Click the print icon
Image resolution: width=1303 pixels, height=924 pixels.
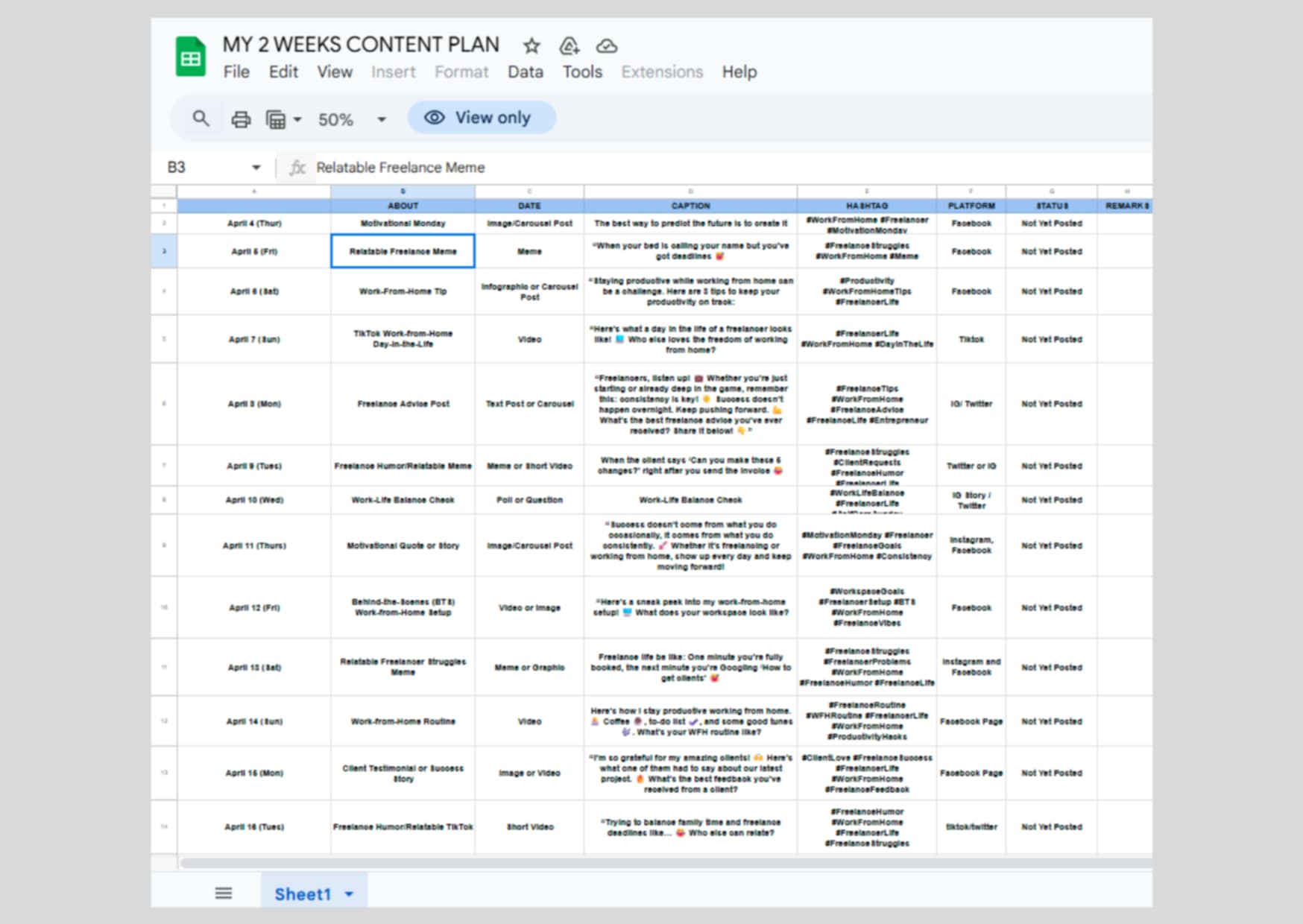point(241,119)
